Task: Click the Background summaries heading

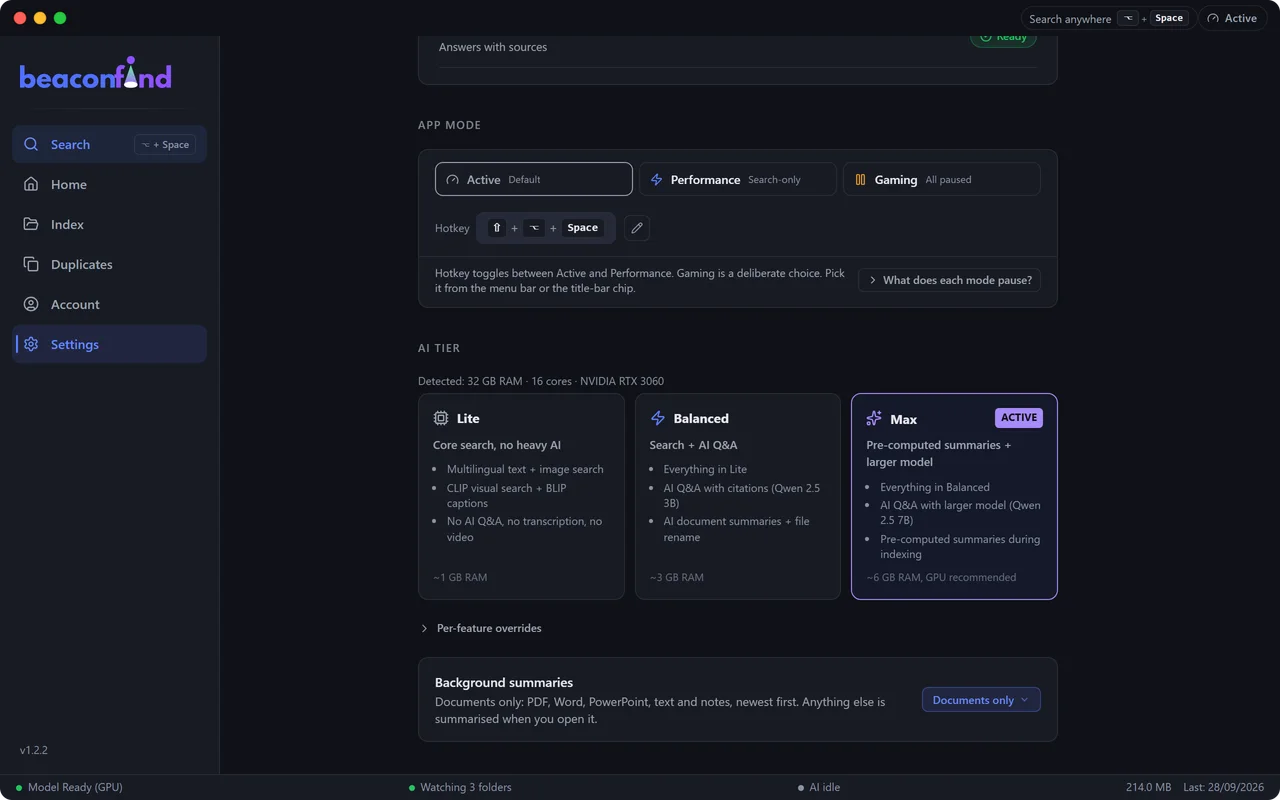Action: (x=504, y=682)
